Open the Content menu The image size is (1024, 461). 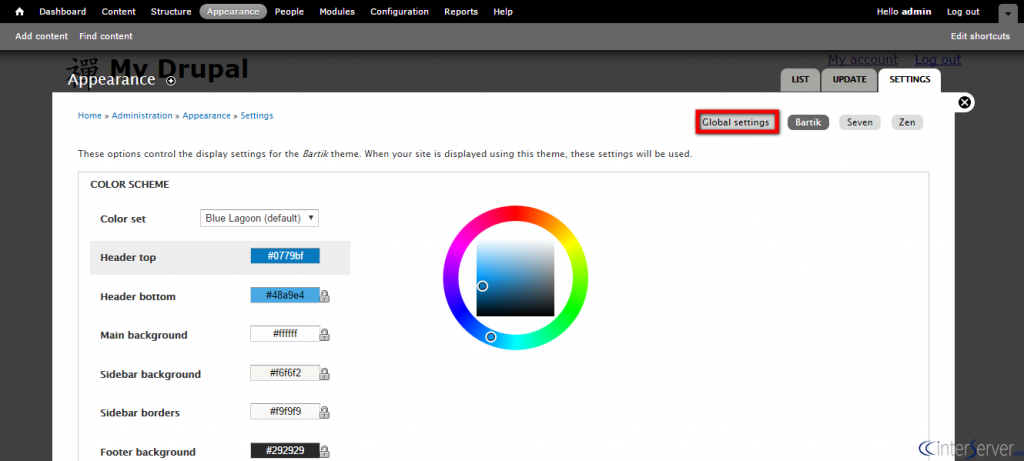coord(119,12)
